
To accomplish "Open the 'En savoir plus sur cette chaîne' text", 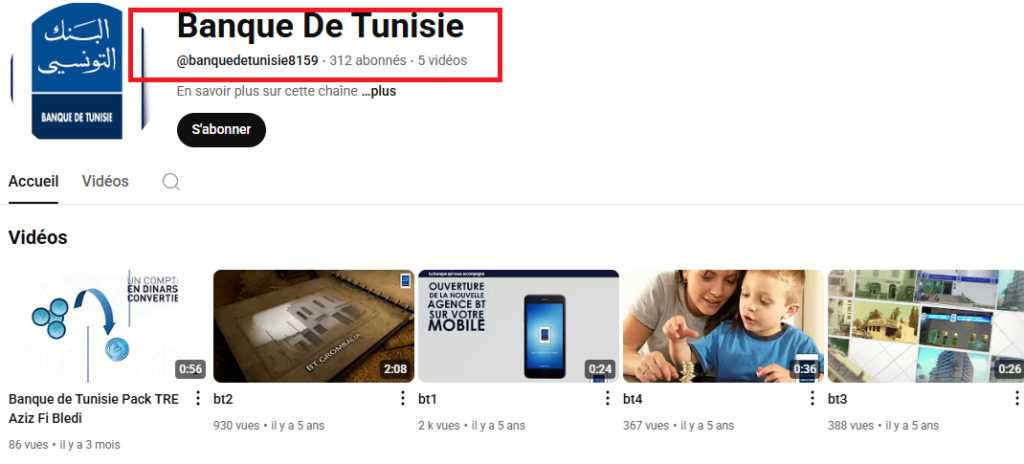I will coord(267,91).
